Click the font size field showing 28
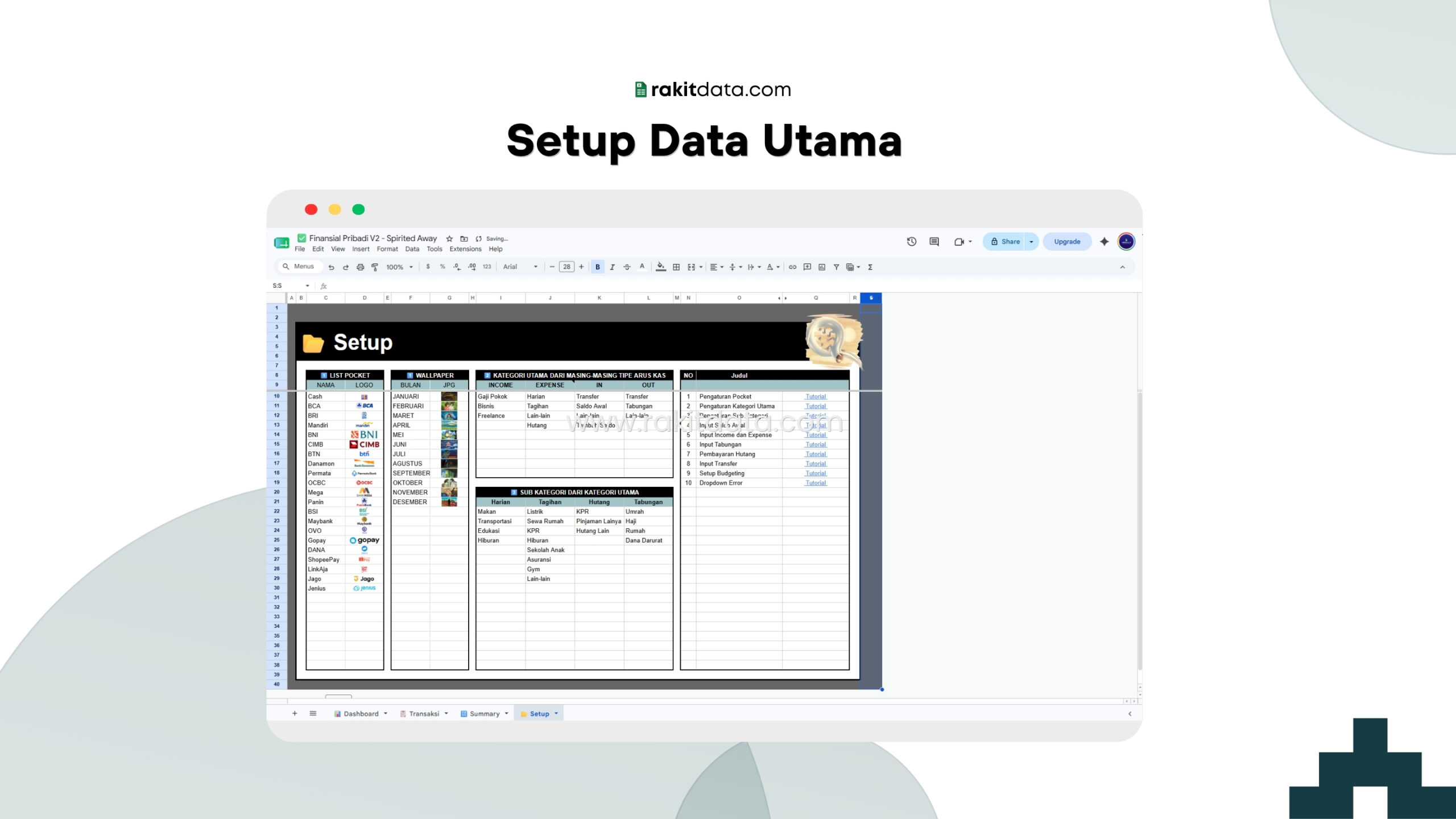Image resolution: width=1456 pixels, height=819 pixels. tap(566, 267)
